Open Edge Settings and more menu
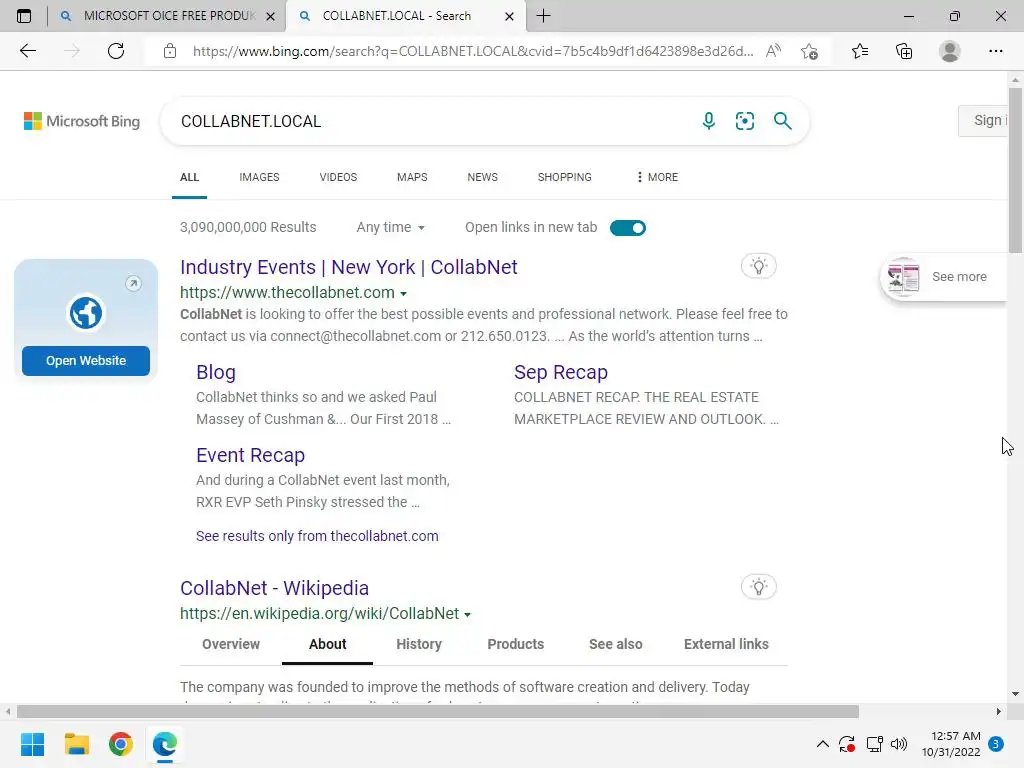Screen dimensions: 1024x768 tap(995, 51)
